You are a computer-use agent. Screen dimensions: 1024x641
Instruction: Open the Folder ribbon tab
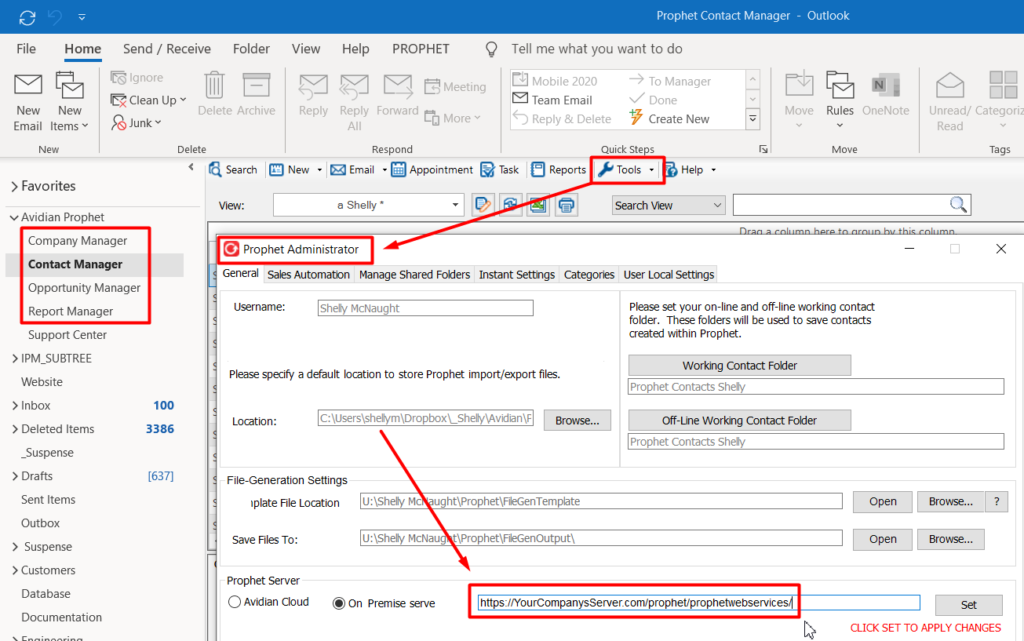point(251,49)
